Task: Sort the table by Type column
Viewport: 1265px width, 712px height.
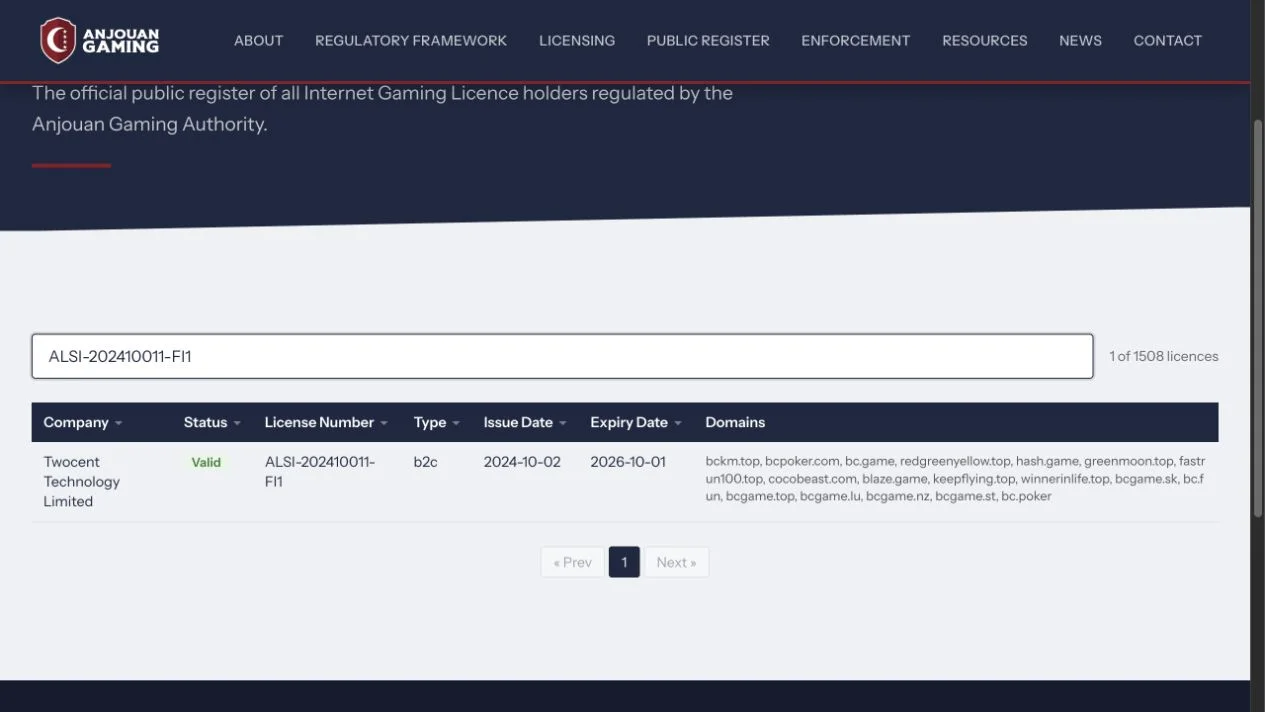Action: pyautogui.click(x=437, y=422)
